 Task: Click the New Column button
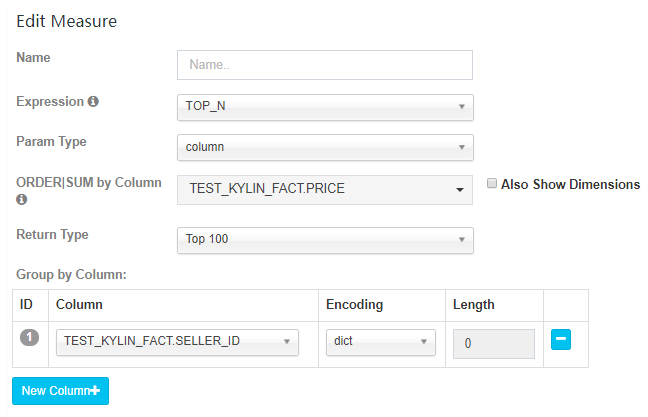tap(60, 391)
